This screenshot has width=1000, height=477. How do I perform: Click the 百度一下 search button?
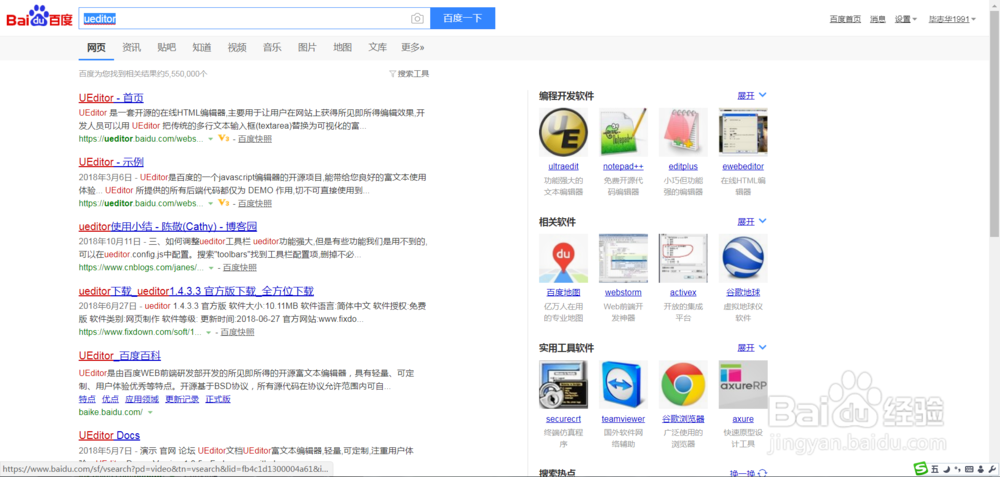(462, 18)
